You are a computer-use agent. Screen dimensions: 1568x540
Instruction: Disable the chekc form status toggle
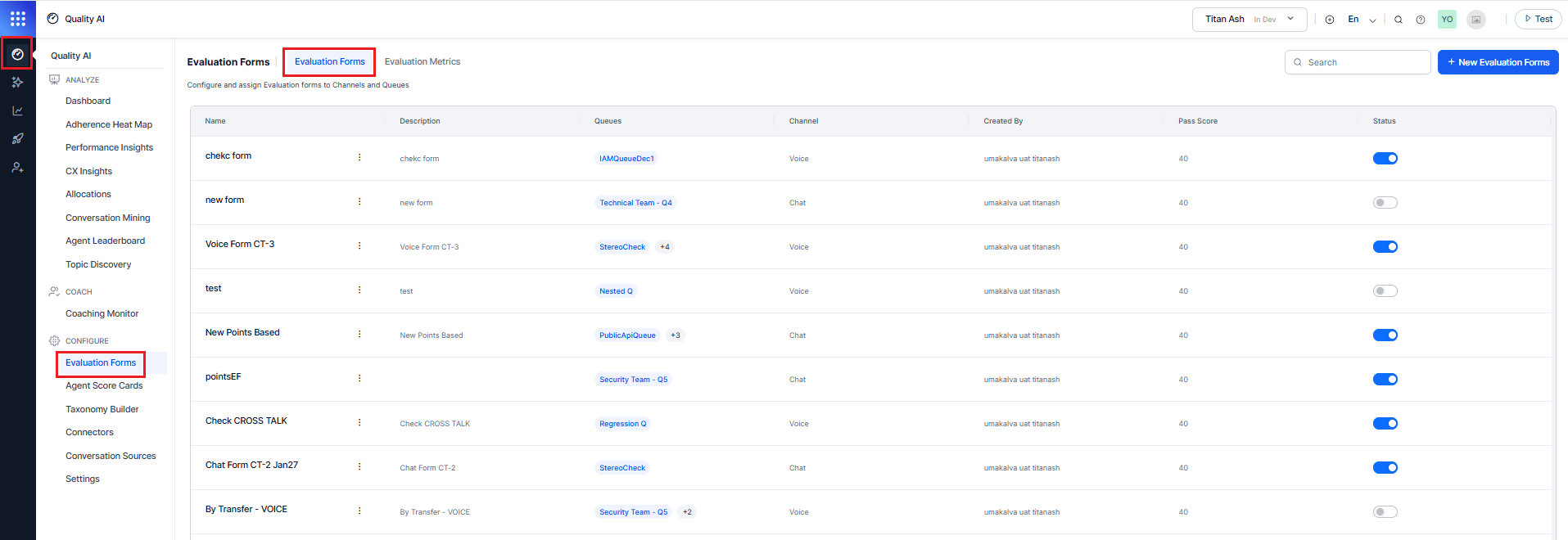click(x=1385, y=159)
